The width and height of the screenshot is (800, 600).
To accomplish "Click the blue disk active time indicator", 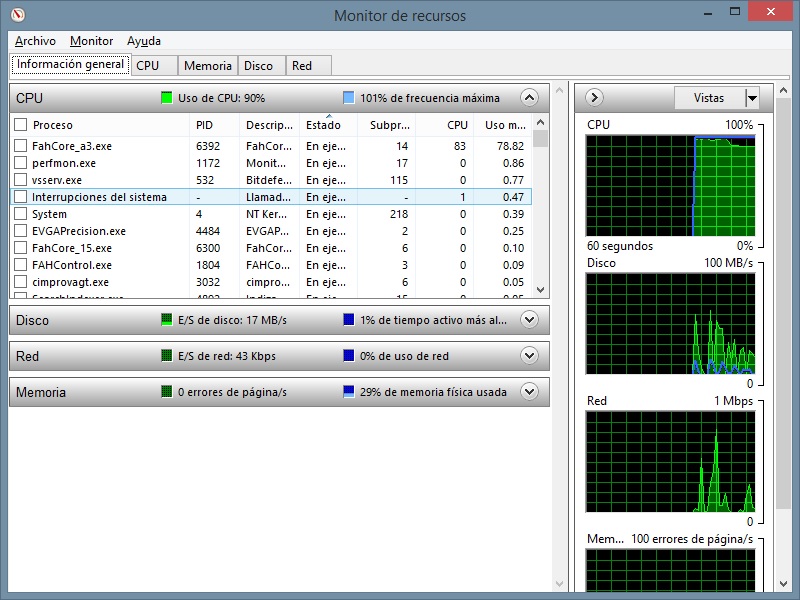I will 348,320.
